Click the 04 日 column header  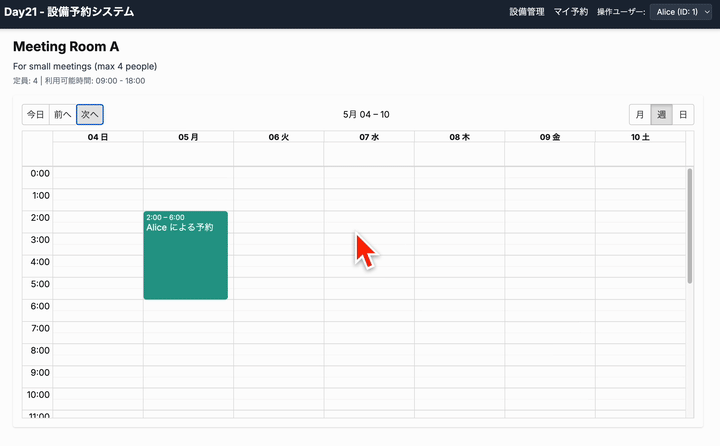[98, 137]
